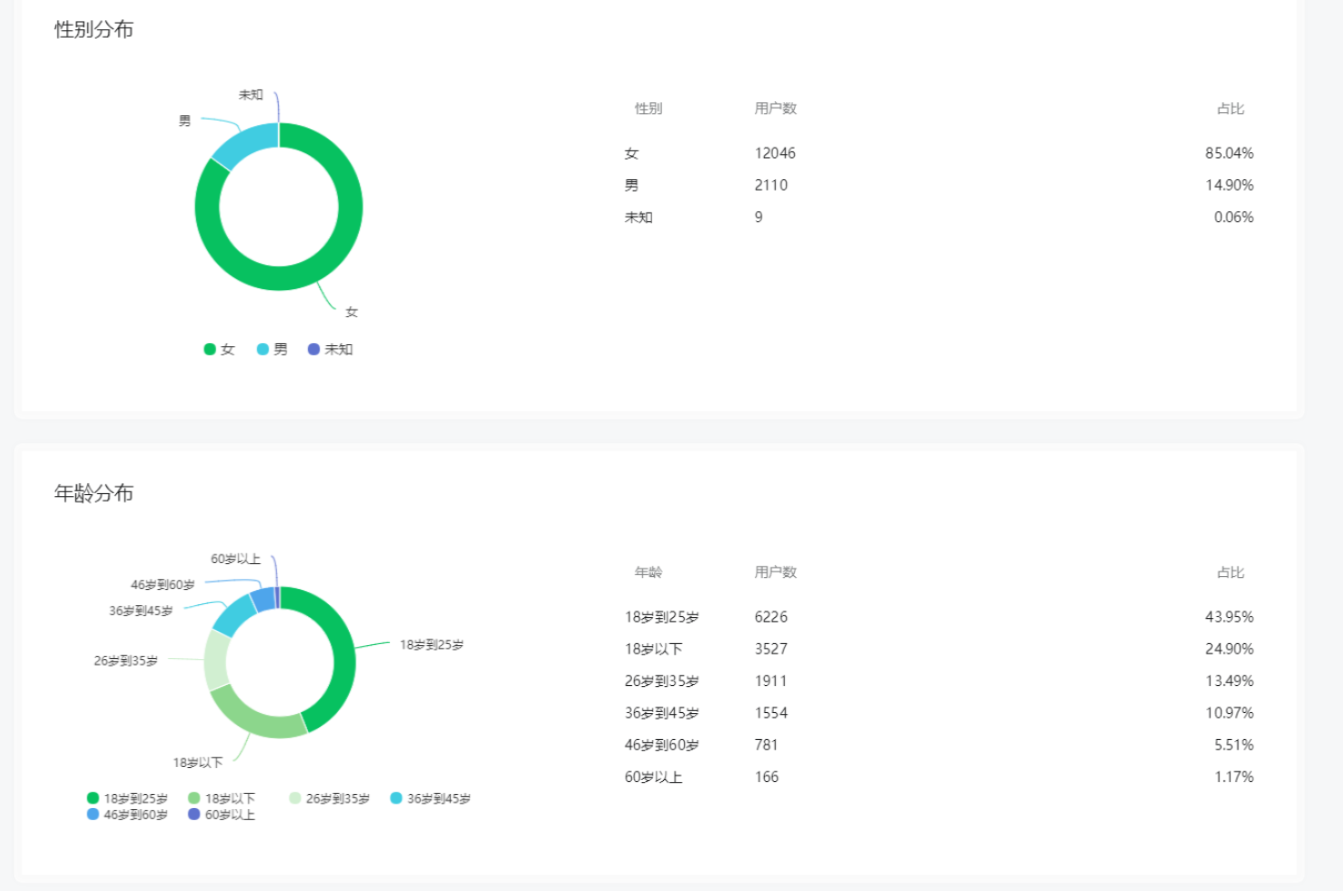Select 女 row label in gender table

(x=631, y=153)
